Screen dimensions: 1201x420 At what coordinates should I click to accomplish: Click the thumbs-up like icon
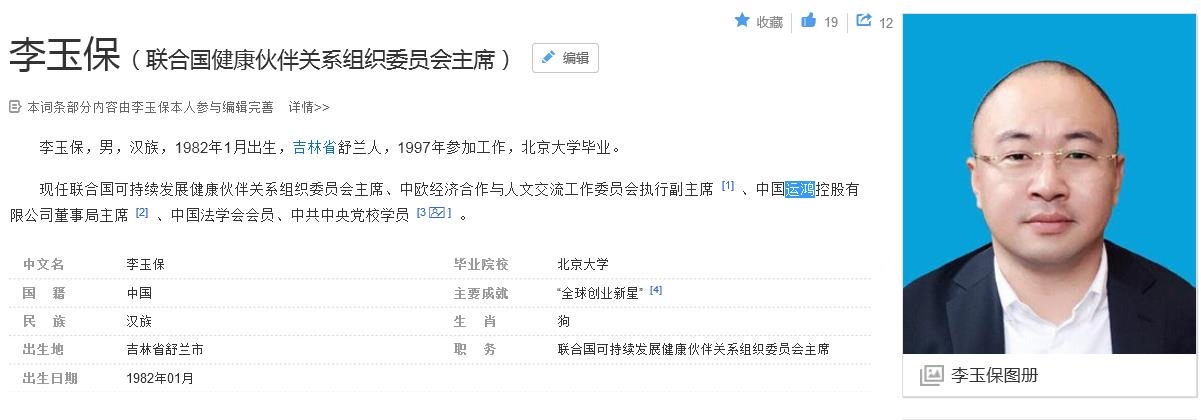pos(809,20)
